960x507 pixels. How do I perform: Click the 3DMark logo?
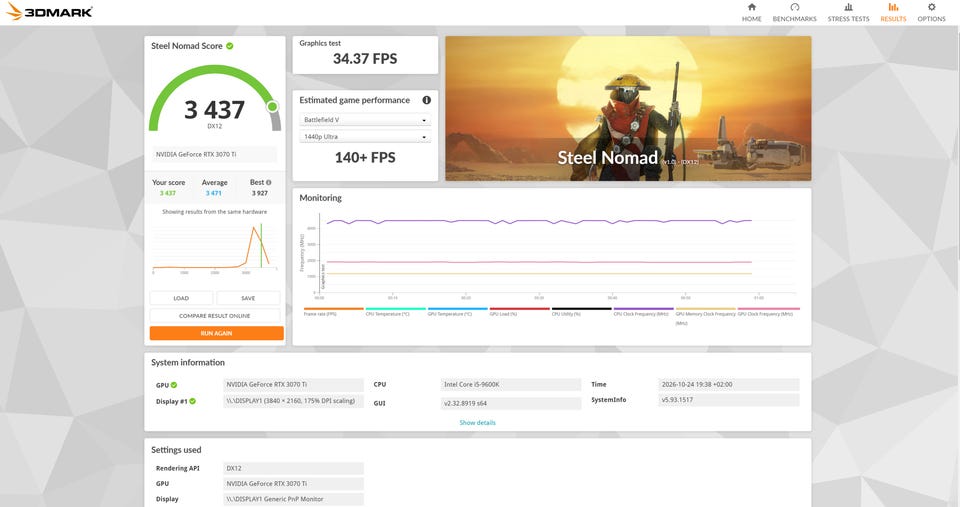[49, 12]
